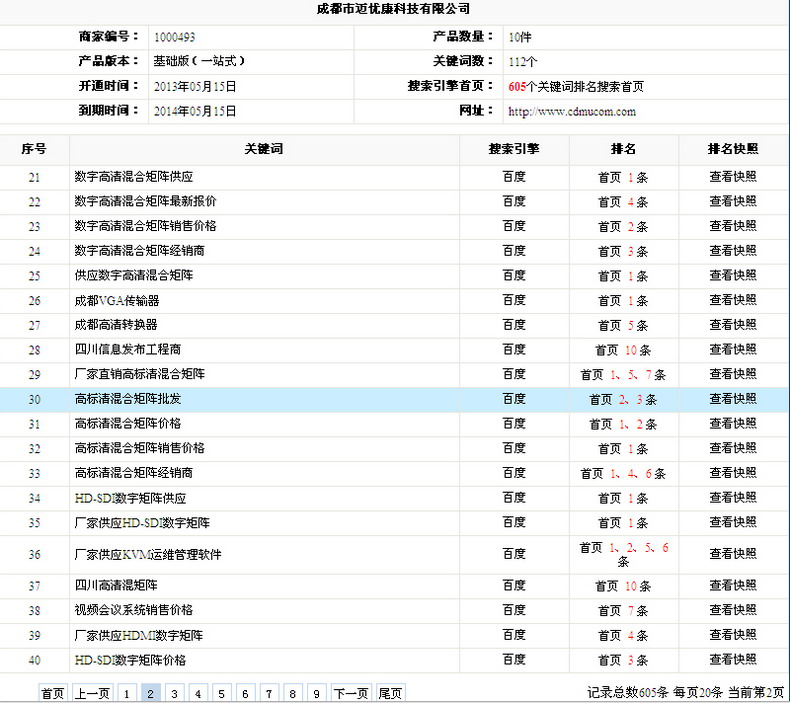Viewport: 790px width, 703px height.
Task: Click the 首页 first page button
Action: 53,693
